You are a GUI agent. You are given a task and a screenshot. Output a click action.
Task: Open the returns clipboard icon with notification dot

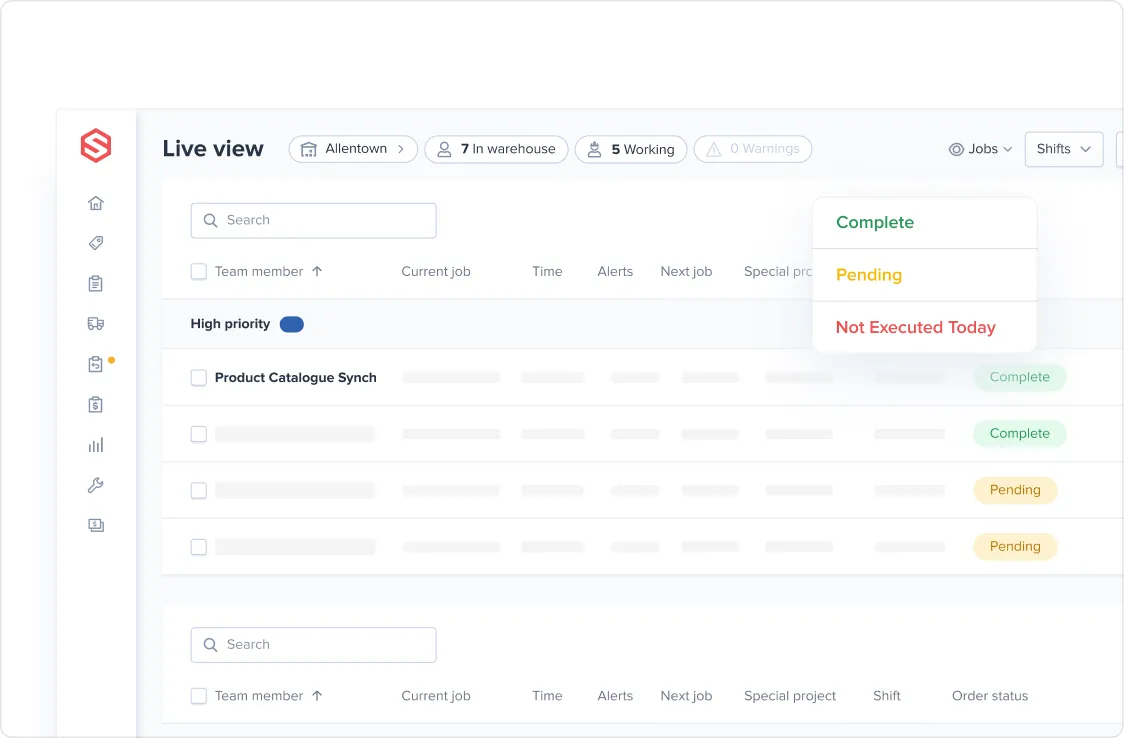[96, 364]
